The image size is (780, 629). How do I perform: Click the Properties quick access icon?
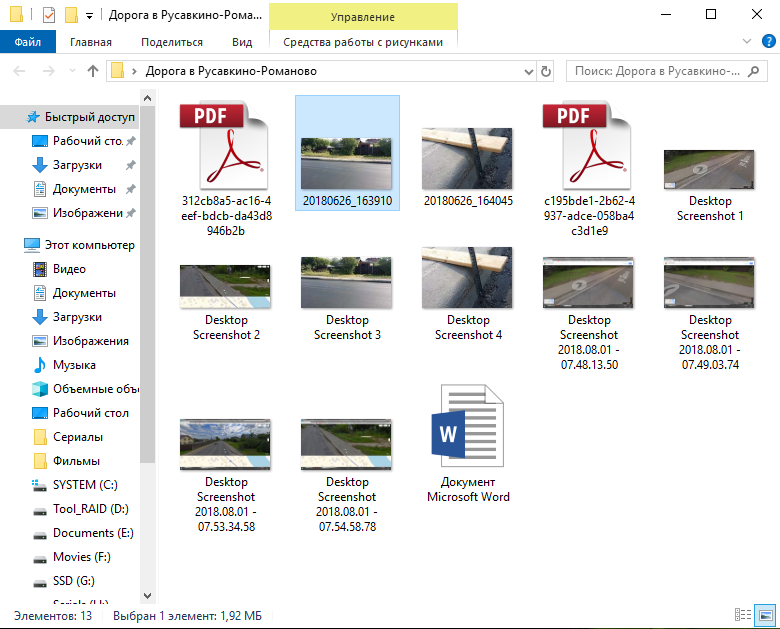click(49, 15)
